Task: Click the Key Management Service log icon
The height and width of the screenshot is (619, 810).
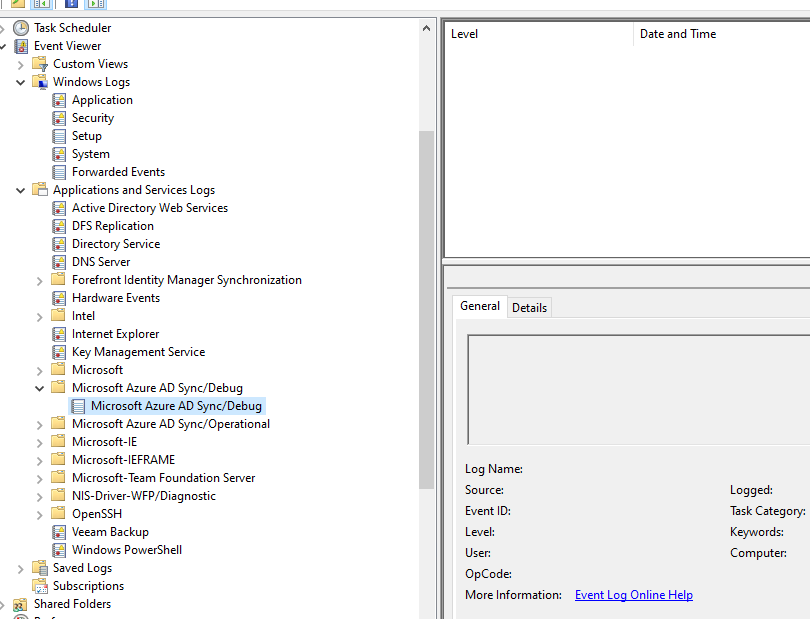Action: click(59, 352)
